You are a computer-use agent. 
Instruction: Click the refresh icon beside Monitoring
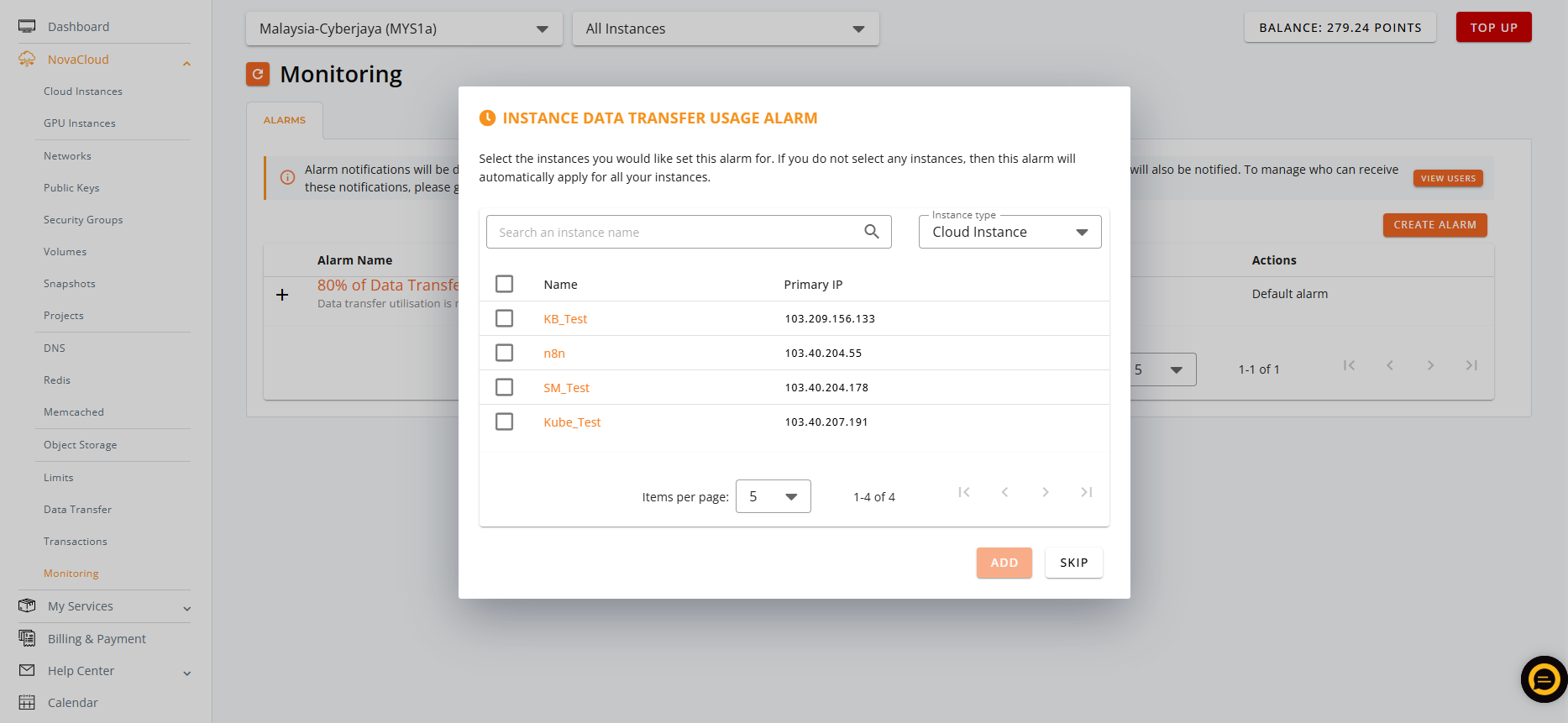point(258,74)
